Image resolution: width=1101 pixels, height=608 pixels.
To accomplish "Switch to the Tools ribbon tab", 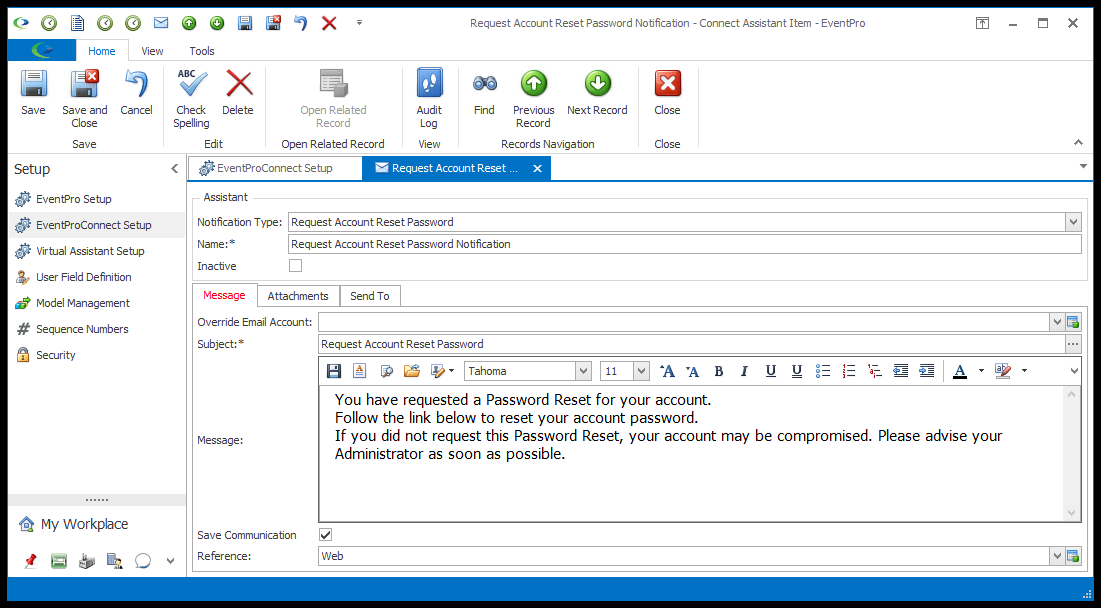I will 202,51.
